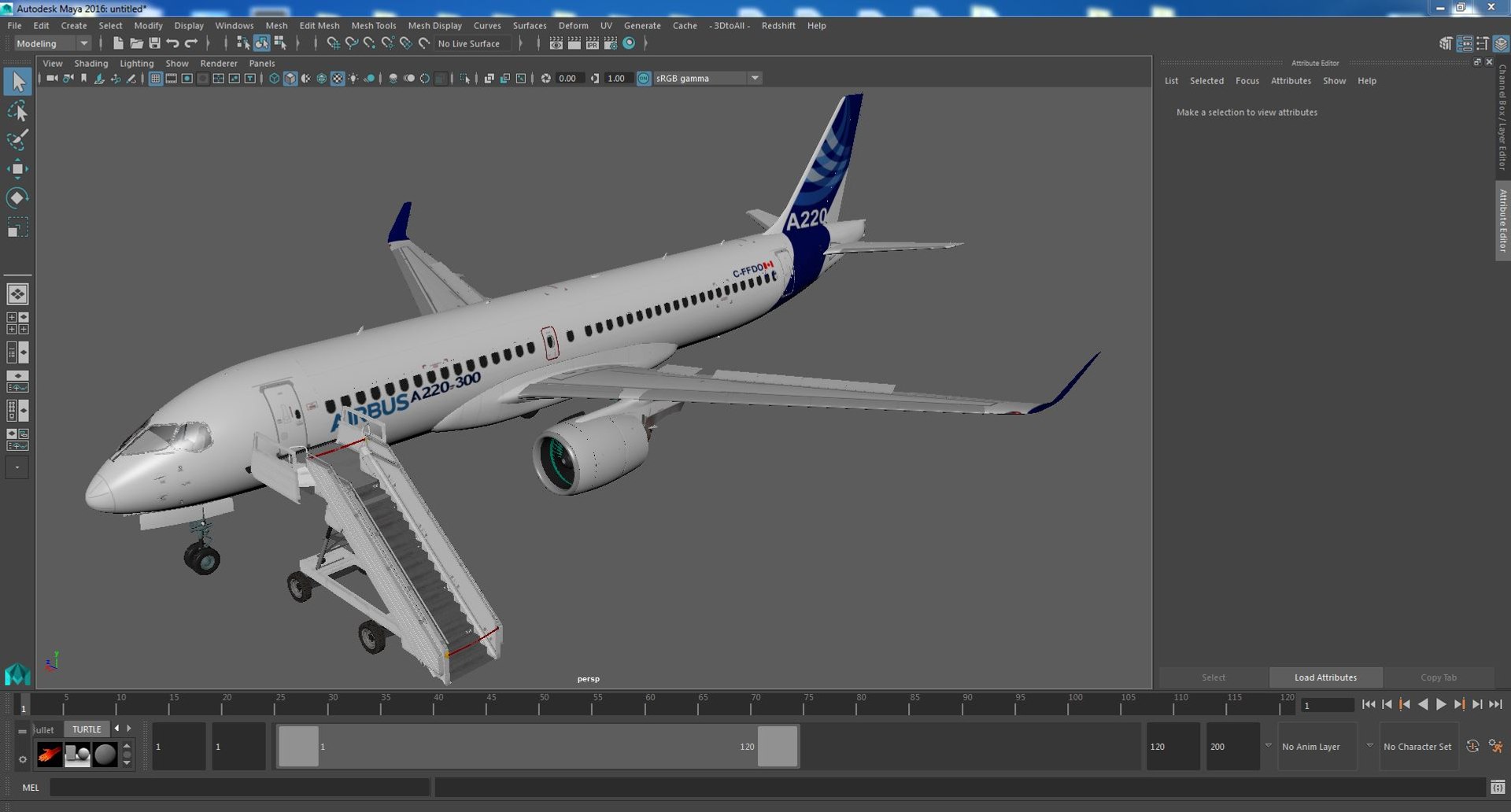Image resolution: width=1511 pixels, height=812 pixels.
Task: Open the Modeling menu set dropdown
Action: 53,43
